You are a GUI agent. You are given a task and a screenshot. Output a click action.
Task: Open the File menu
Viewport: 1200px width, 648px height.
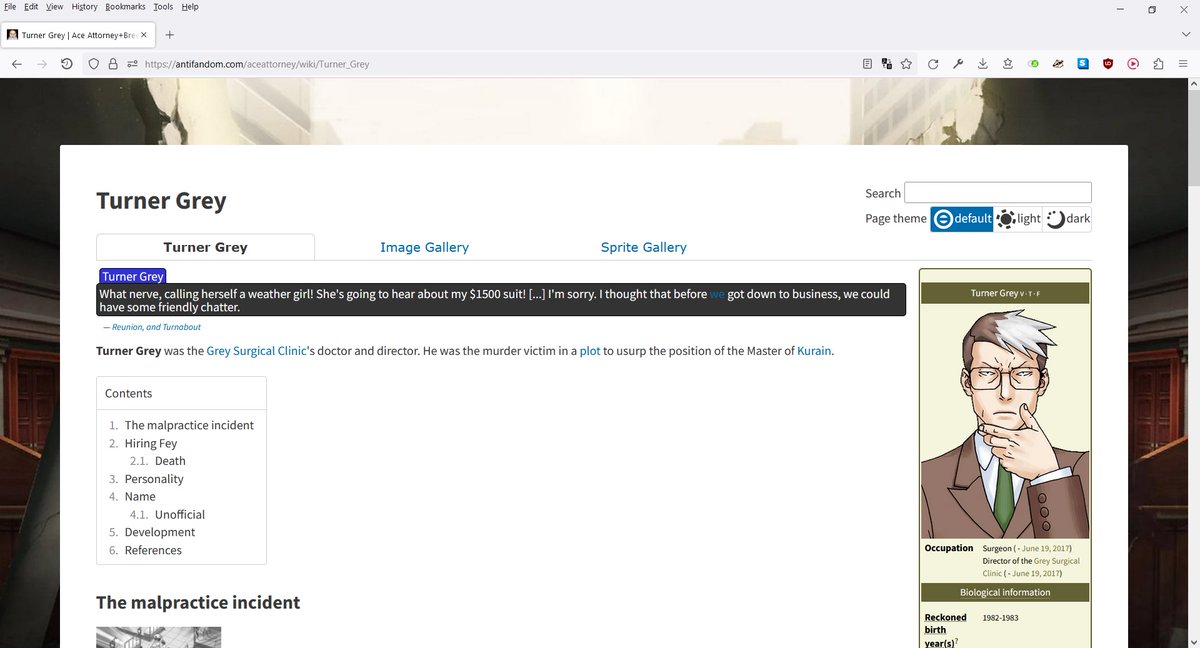[x=11, y=7]
